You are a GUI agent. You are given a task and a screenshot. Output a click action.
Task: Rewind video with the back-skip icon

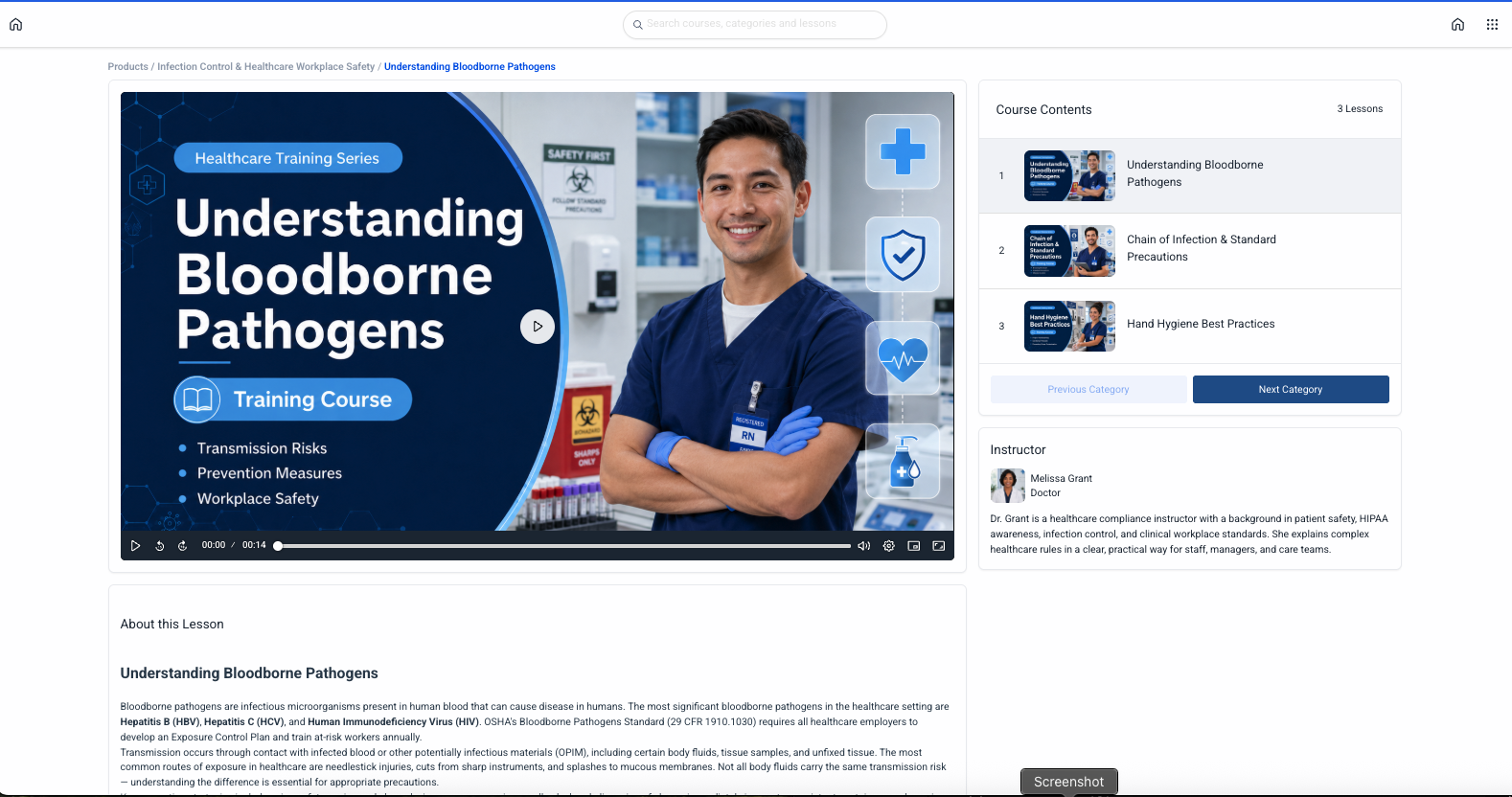[160, 546]
